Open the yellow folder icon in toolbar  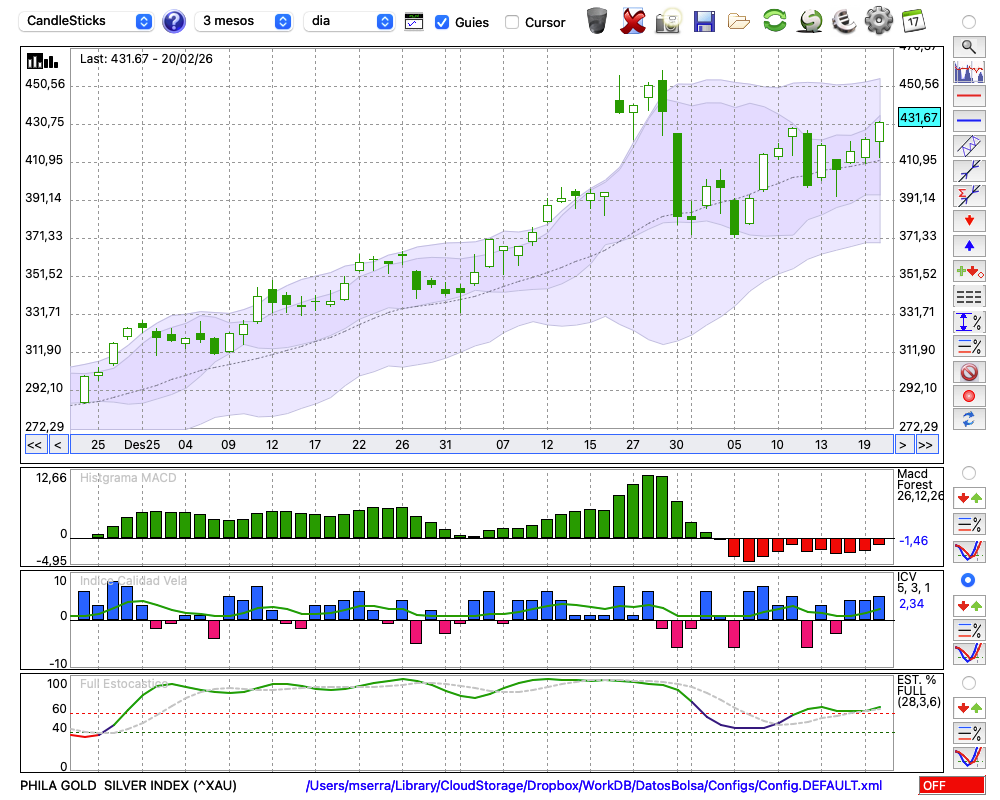739,20
